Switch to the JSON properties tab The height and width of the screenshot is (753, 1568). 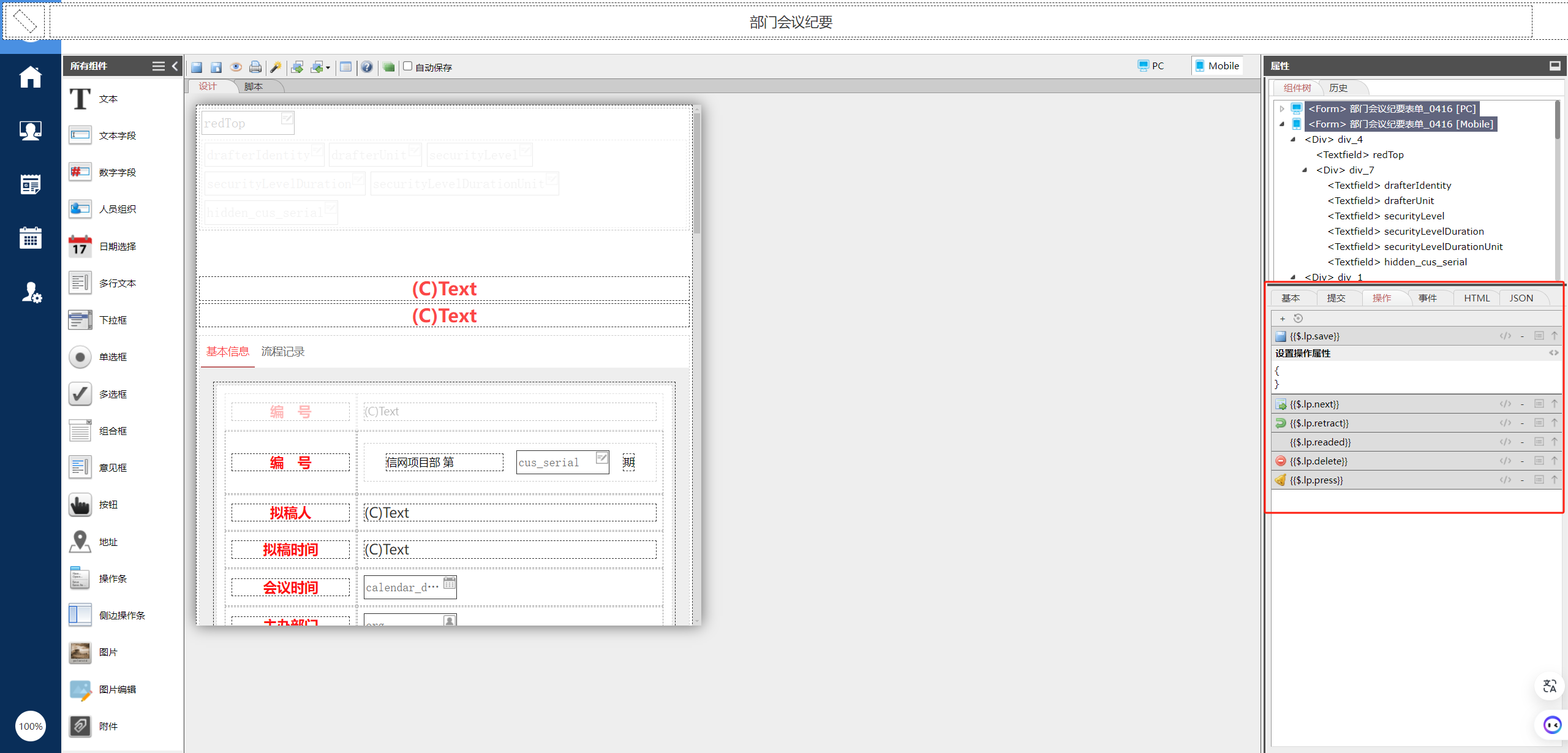1521,298
